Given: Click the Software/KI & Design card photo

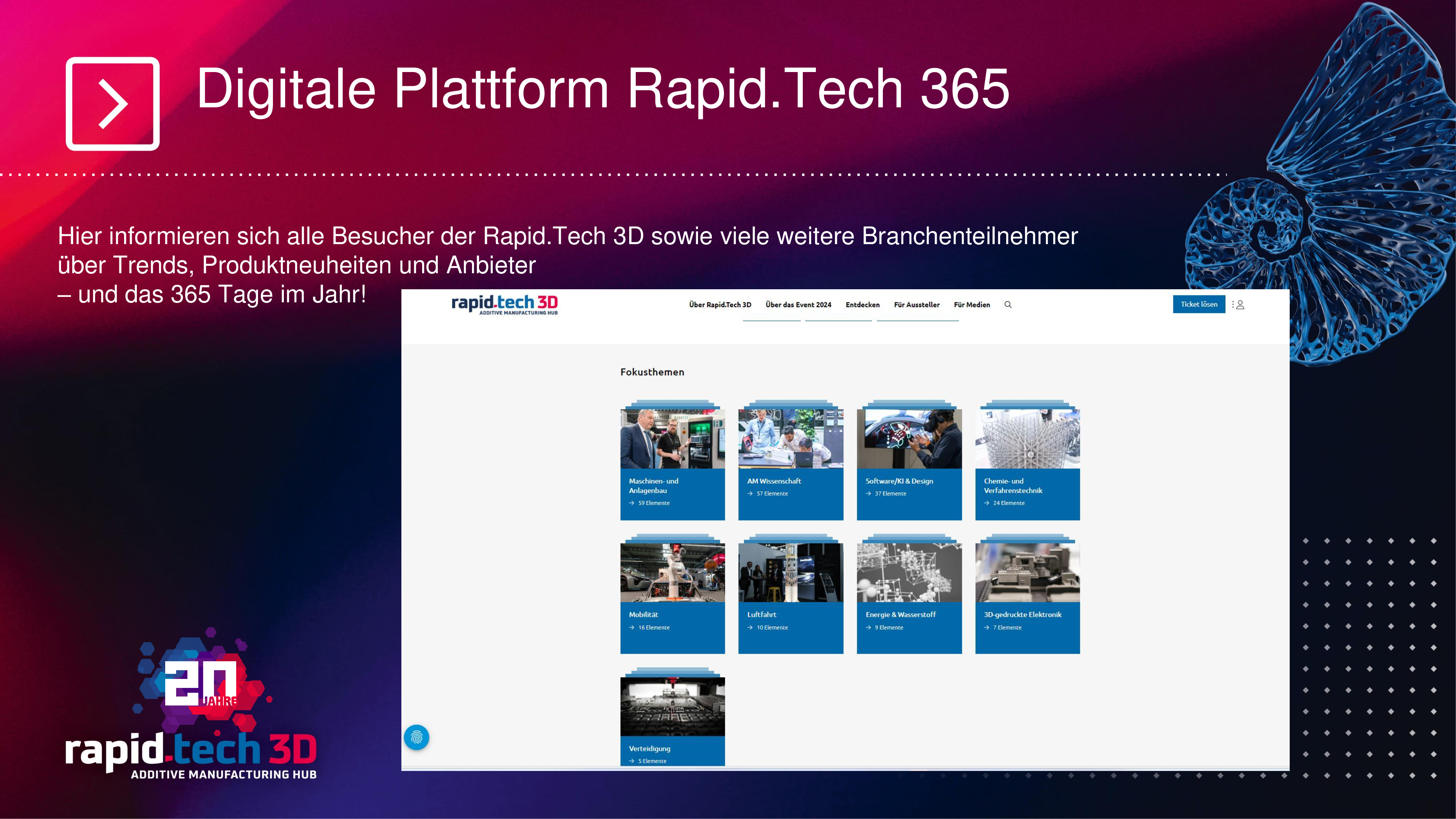Looking at the screenshot, I should (x=909, y=439).
